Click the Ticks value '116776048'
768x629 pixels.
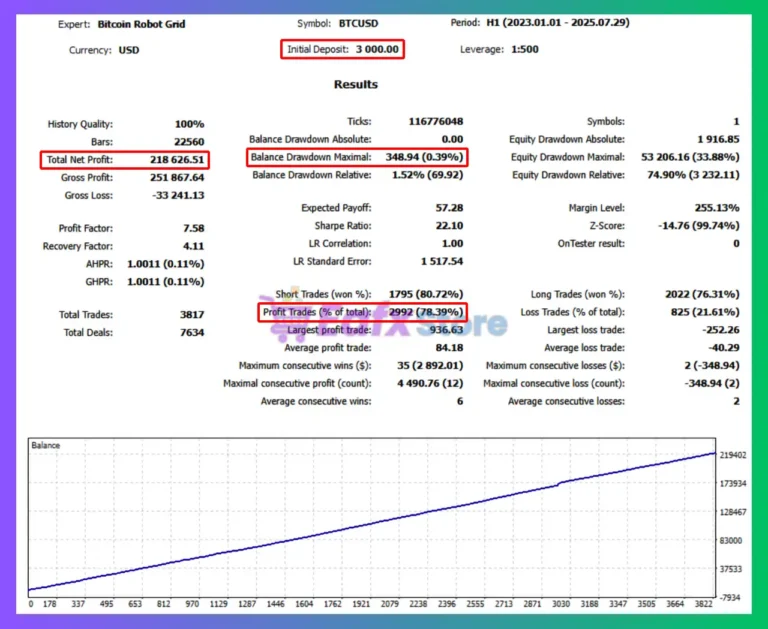point(436,121)
